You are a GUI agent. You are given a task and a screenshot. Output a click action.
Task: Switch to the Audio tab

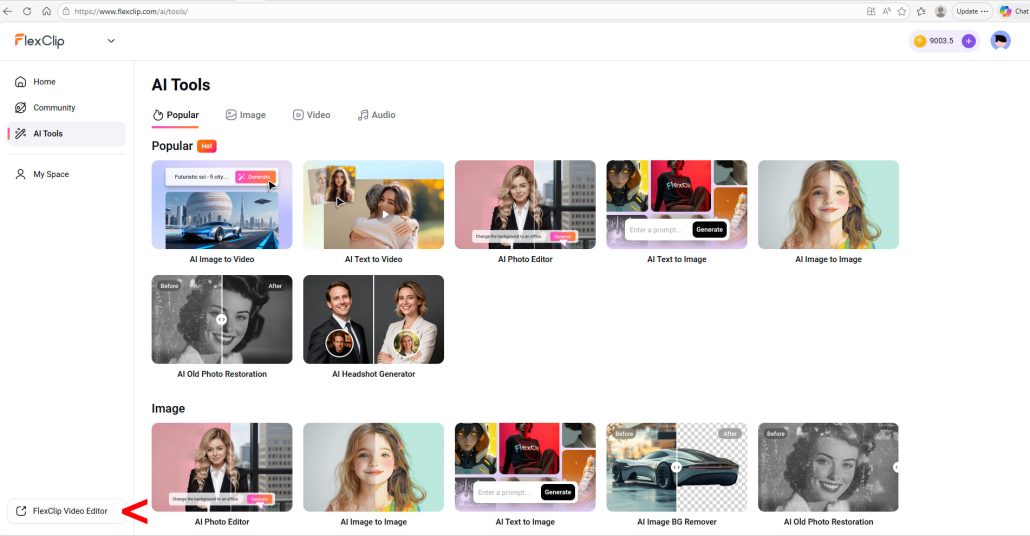click(x=376, y=115)
